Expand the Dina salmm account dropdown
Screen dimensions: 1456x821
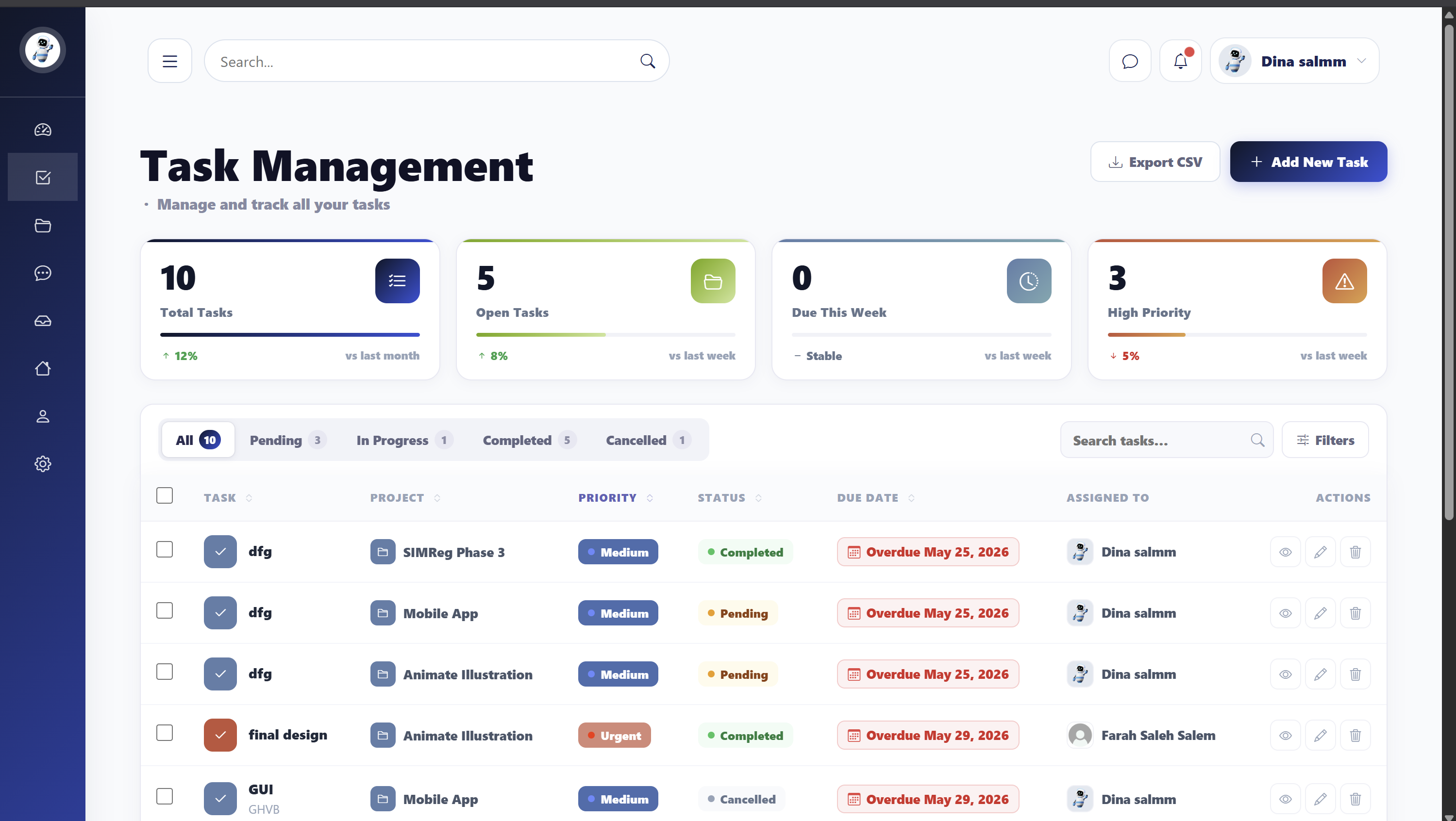tap(1294, 61)
